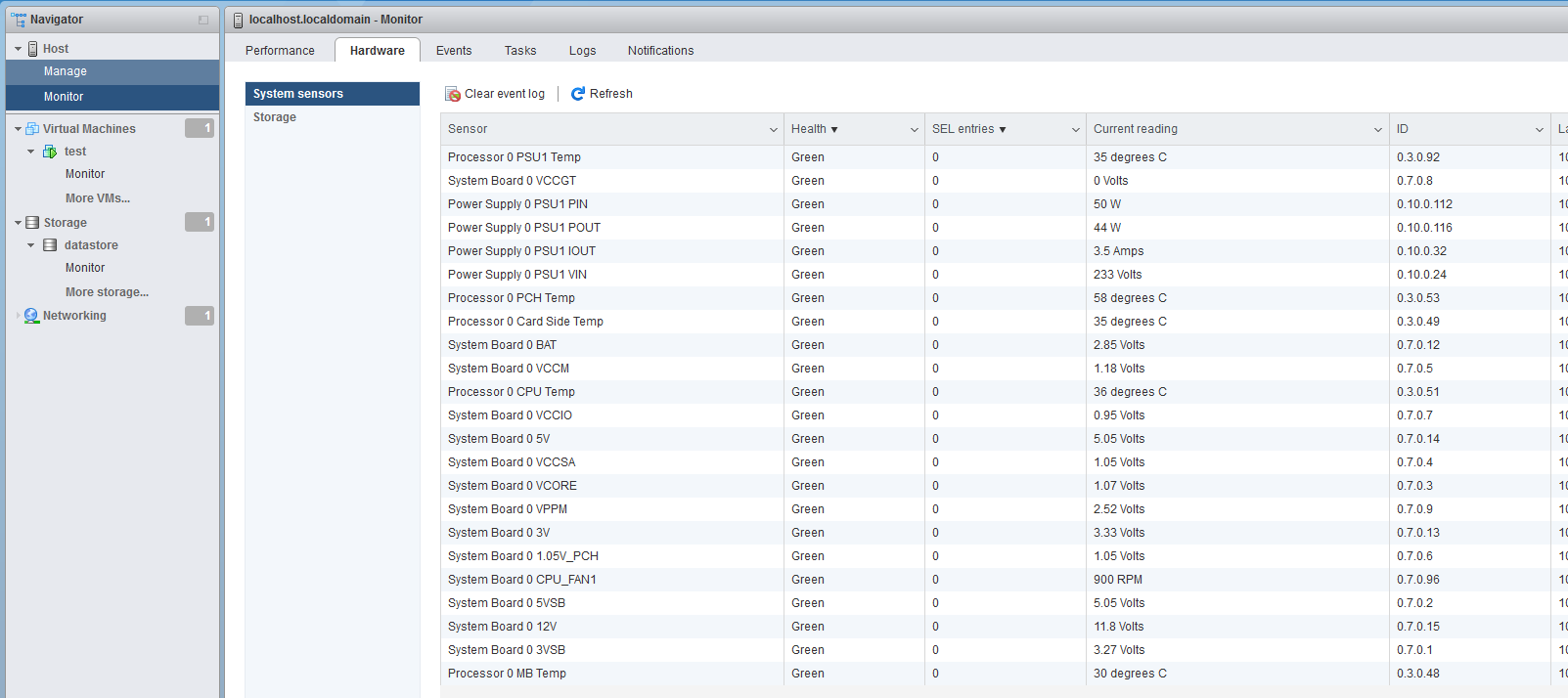Select the Hardware tab
Image resolution: width=1568 pixels, height=698 pixels.
(378, 51)
